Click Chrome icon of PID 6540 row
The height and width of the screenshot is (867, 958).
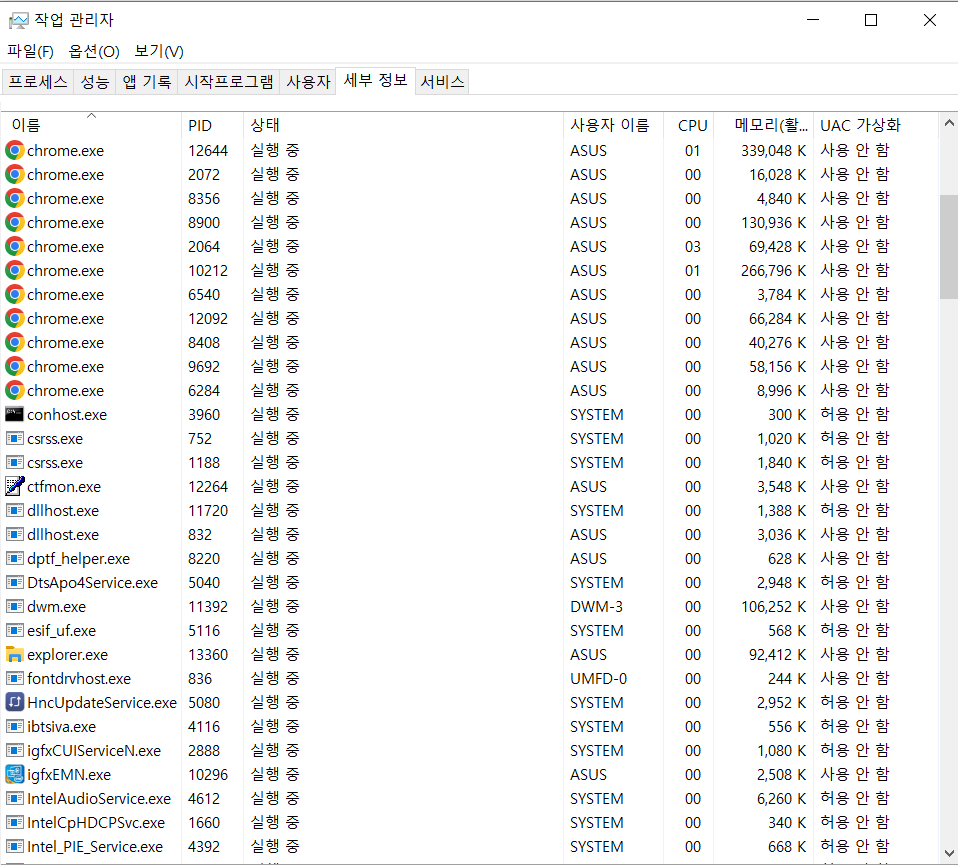(15, 294)
